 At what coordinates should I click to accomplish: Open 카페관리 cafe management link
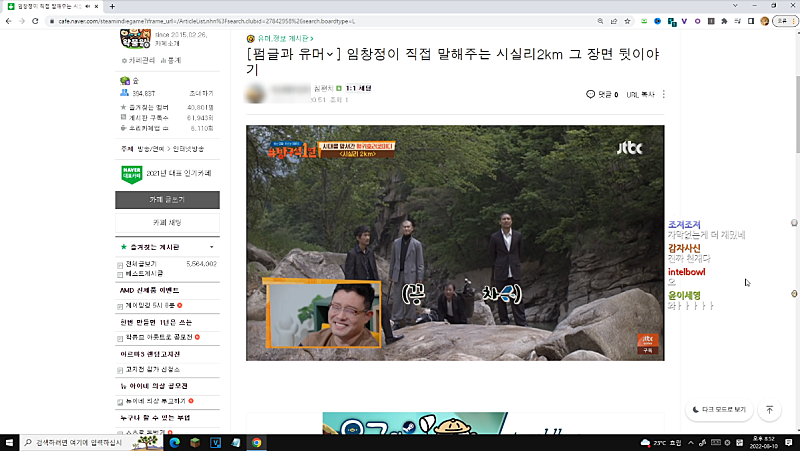(x=138, y=60)
